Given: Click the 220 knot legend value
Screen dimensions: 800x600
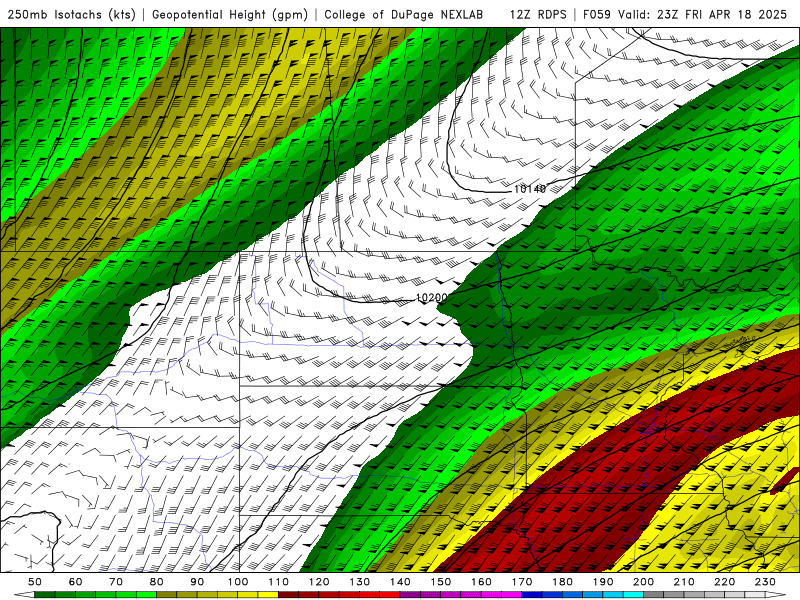Looking at the screenshot, I should 724,582.
